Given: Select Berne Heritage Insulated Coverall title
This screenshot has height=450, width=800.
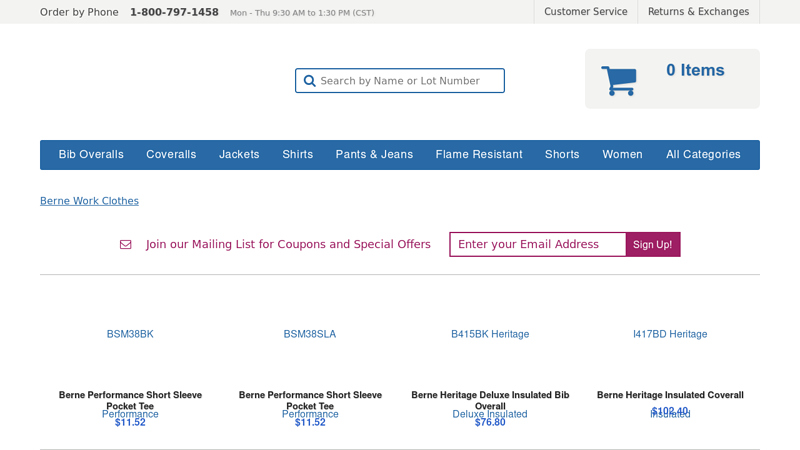Looking at the screenshot, I should [670, 395].
